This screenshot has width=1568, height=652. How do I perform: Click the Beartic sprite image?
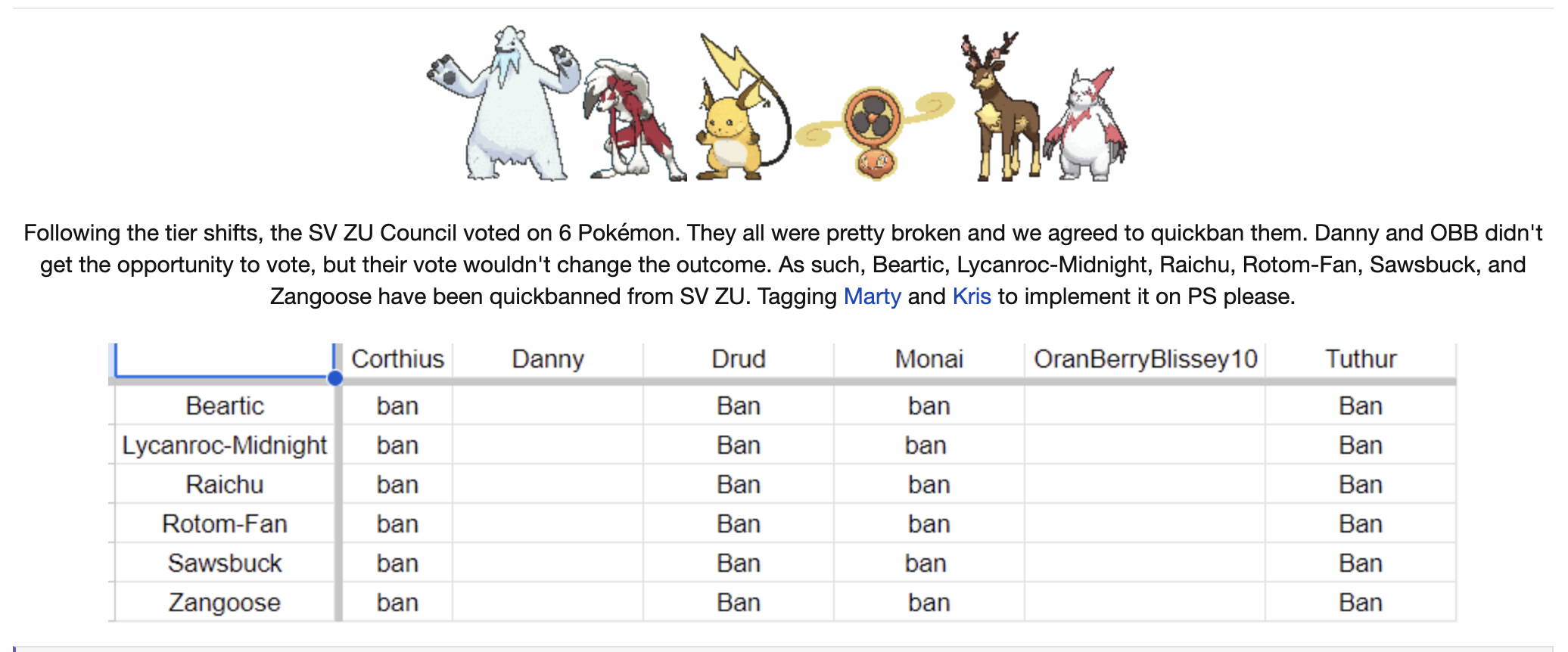[x=502, y=104]
